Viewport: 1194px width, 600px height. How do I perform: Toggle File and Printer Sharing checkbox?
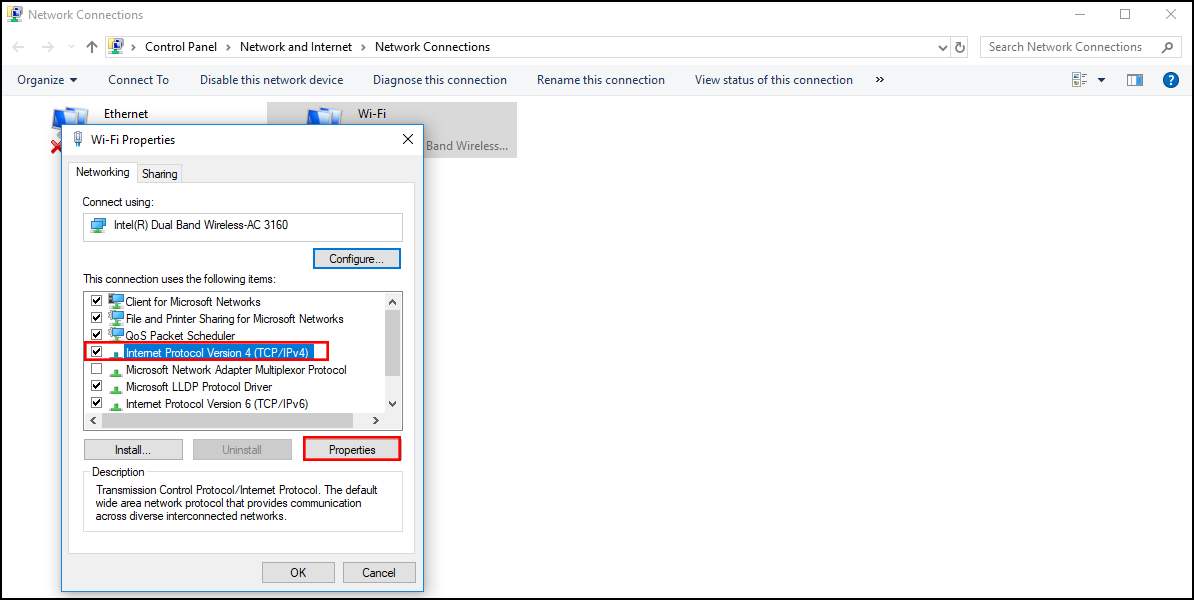coord(96,318)
